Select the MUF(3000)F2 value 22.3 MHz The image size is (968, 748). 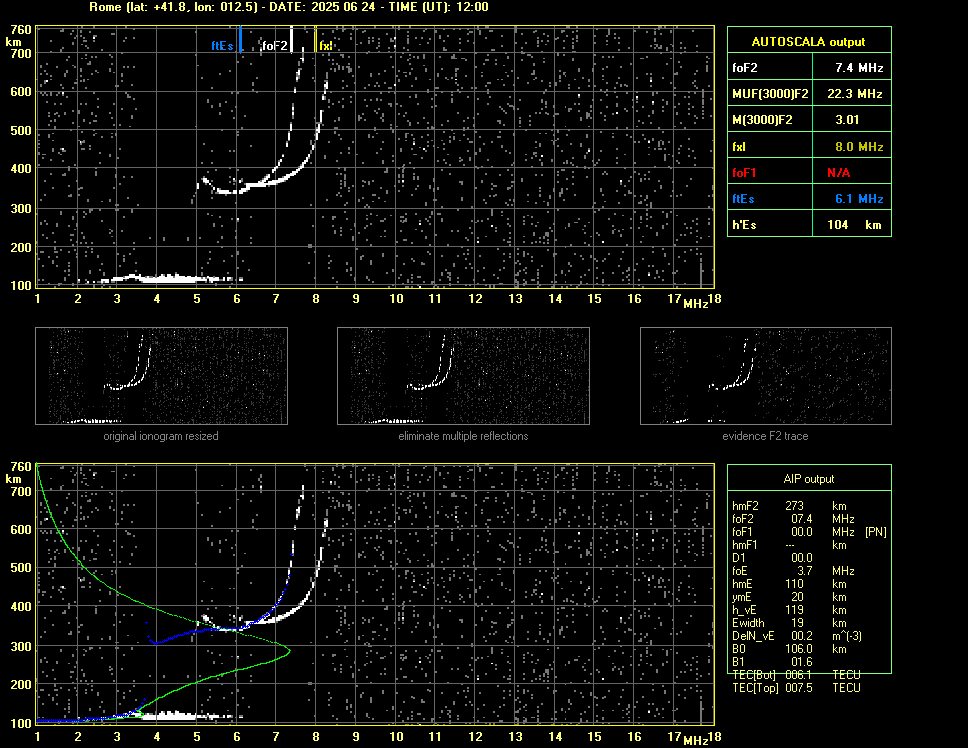pyautogui.click(x=852, y=93)
